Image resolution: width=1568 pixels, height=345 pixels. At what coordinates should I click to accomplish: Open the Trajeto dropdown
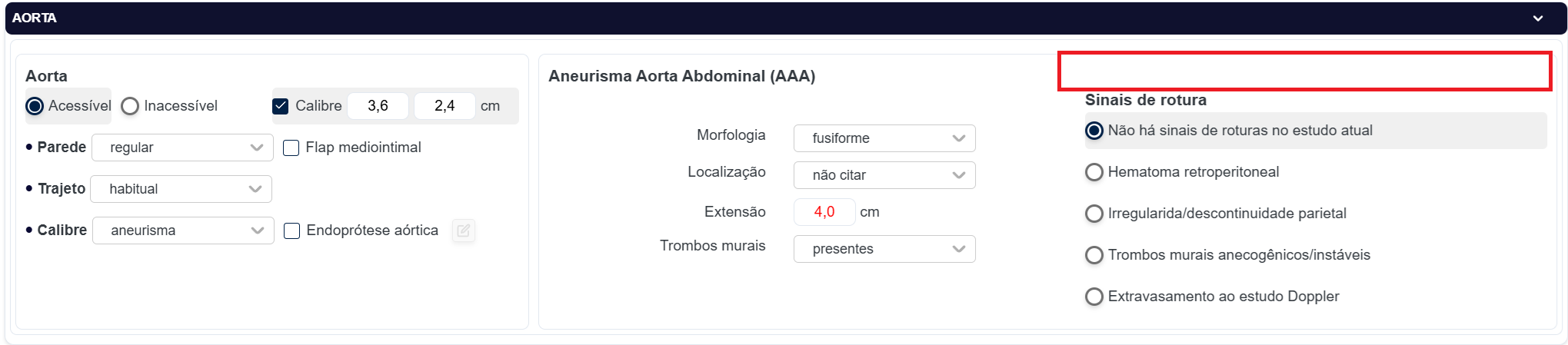pos(181,189)
